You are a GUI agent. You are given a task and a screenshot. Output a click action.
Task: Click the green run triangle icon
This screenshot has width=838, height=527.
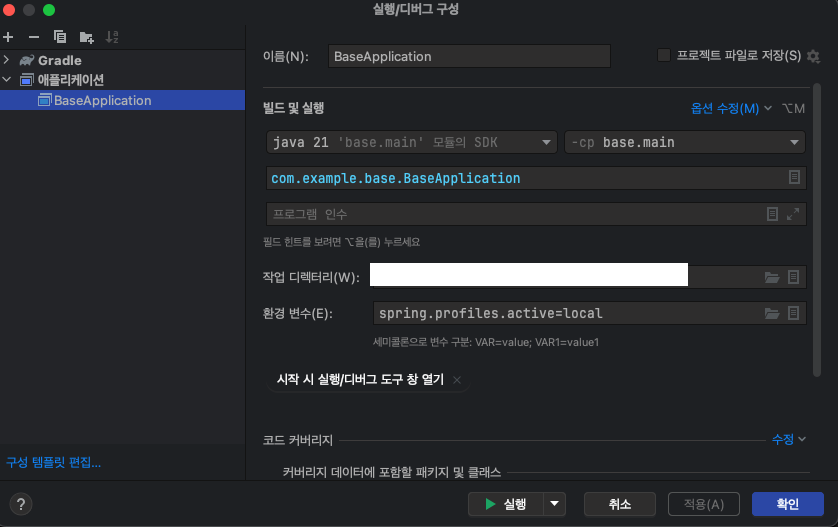[x=490, y=504]
